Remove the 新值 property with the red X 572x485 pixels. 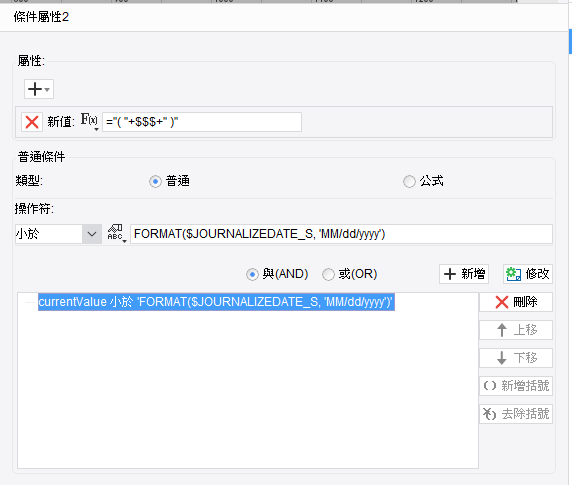(32, 122)
